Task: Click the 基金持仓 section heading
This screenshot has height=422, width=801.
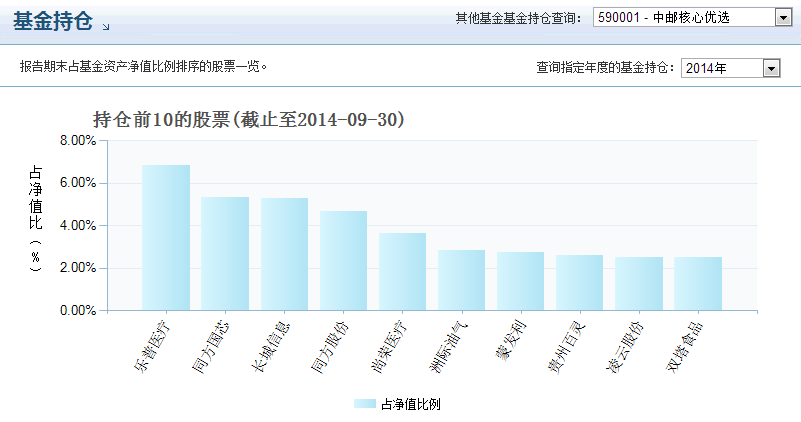Action: pyautogui.click(x=54, y=22)
